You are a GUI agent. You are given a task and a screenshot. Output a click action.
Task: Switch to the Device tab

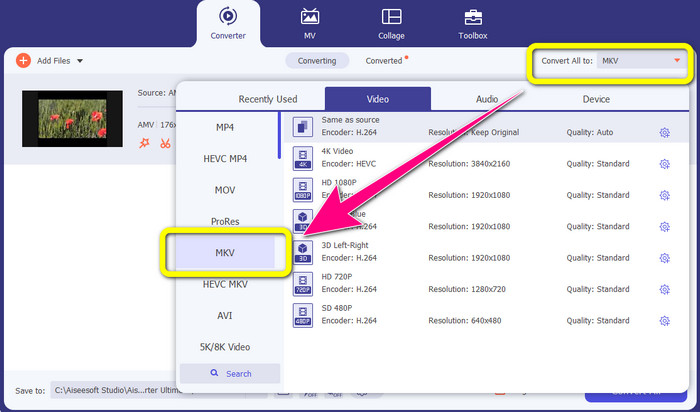[x=596, y=99]
